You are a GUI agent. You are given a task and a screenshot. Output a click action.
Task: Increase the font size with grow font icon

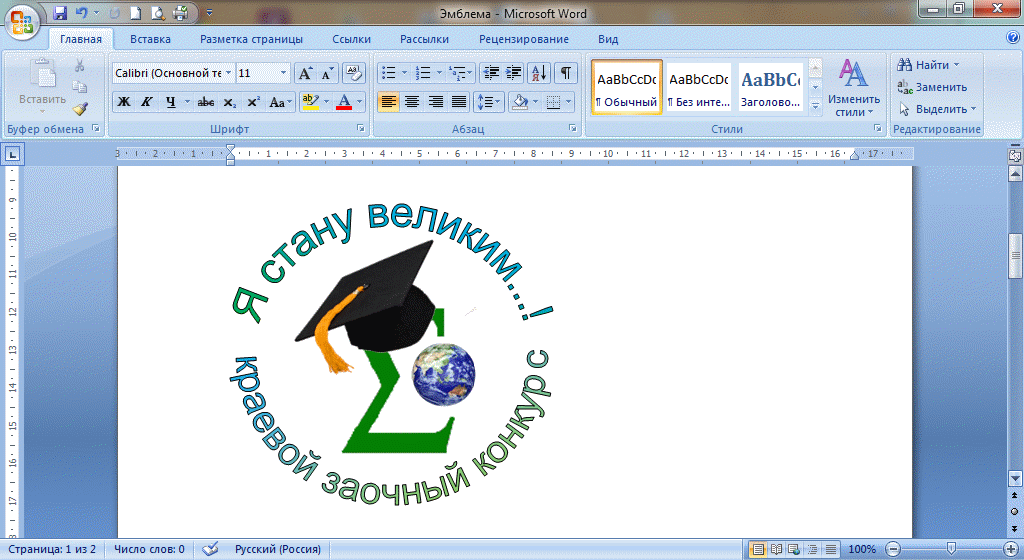[x=305, y=73]
